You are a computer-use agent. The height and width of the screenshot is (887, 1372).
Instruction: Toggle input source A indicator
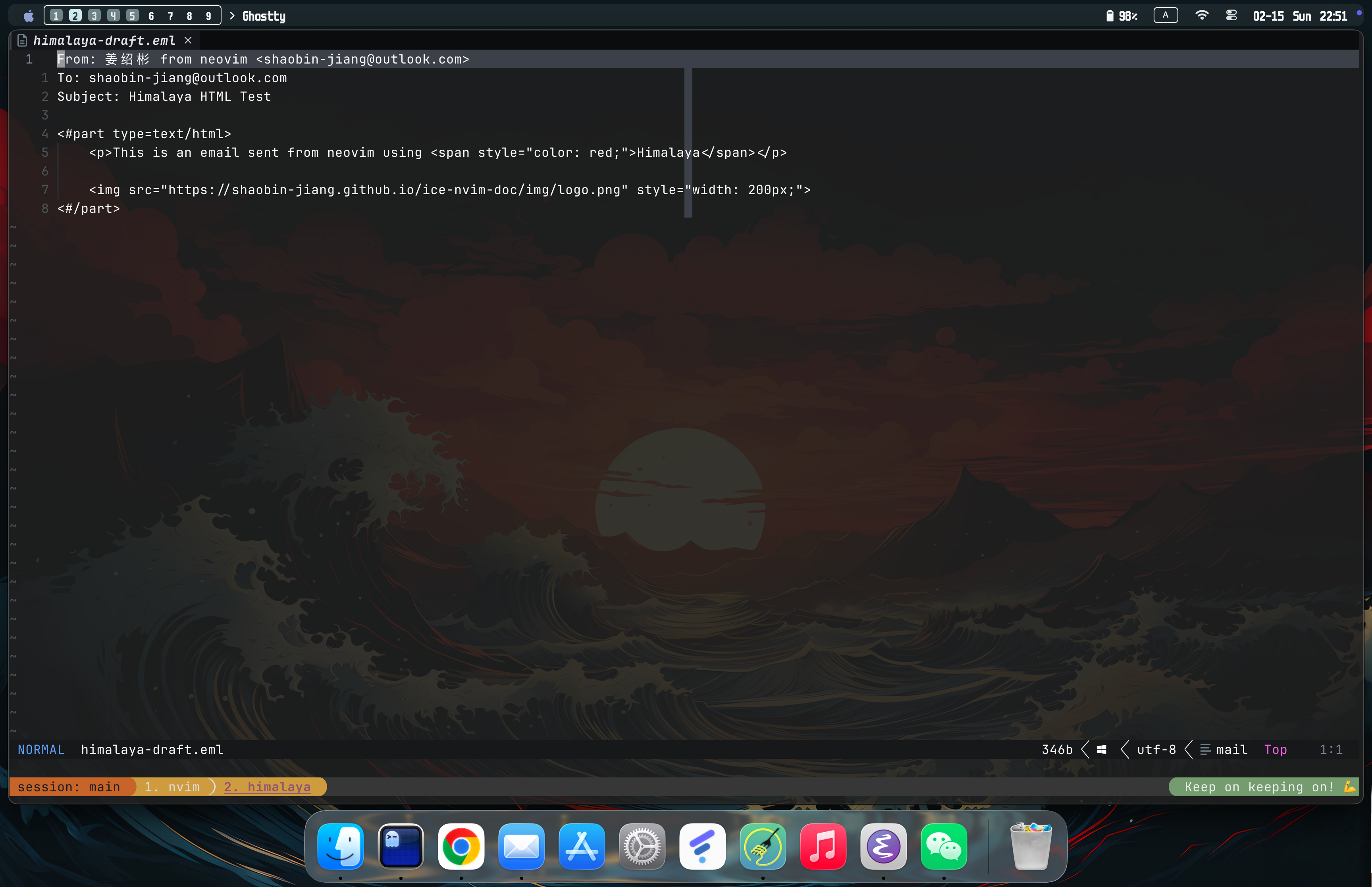pyautogui.click(x=1165, y=15)
